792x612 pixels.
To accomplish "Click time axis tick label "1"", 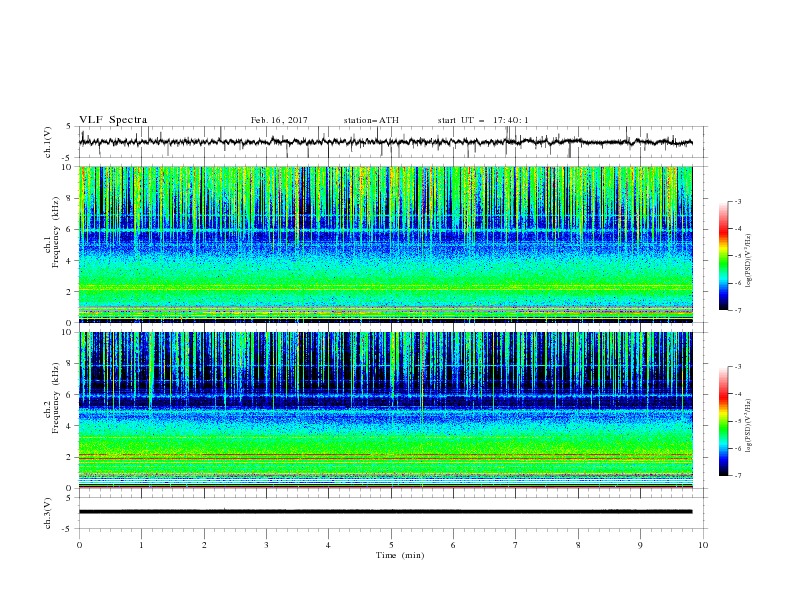I will 141,545.
